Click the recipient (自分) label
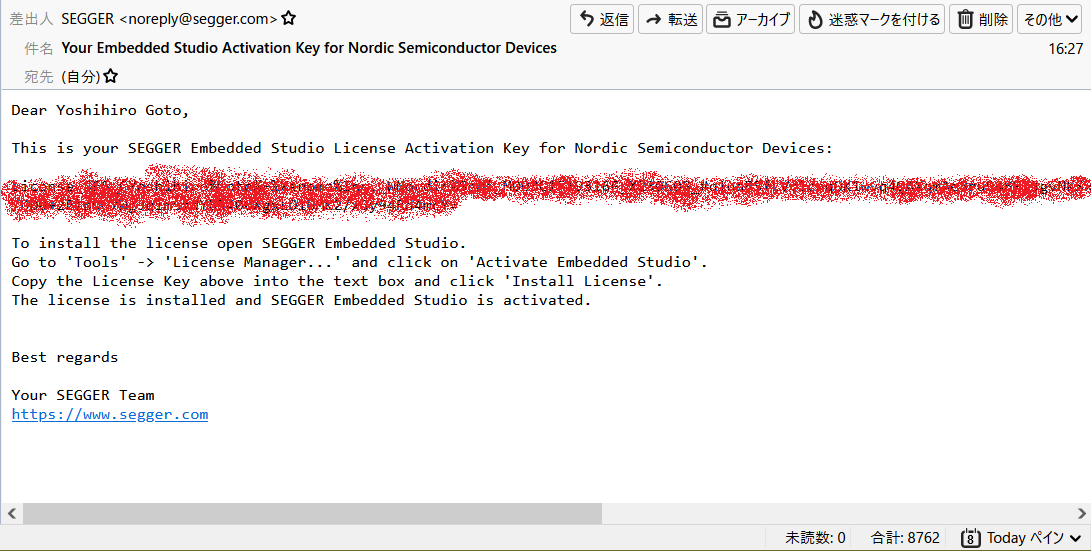 (x=81, y=77)
